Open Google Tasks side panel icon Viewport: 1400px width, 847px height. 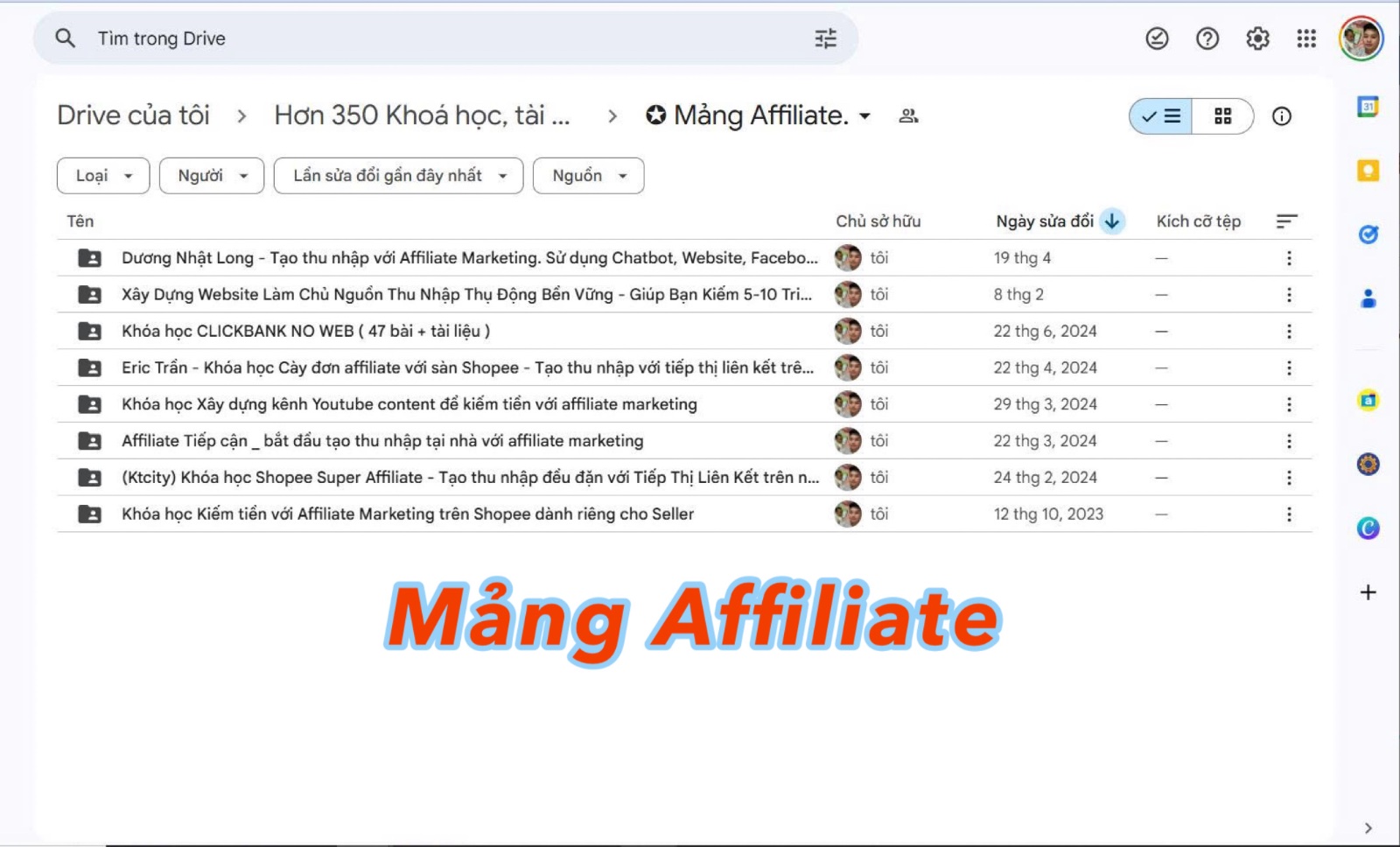[1368, 234]
